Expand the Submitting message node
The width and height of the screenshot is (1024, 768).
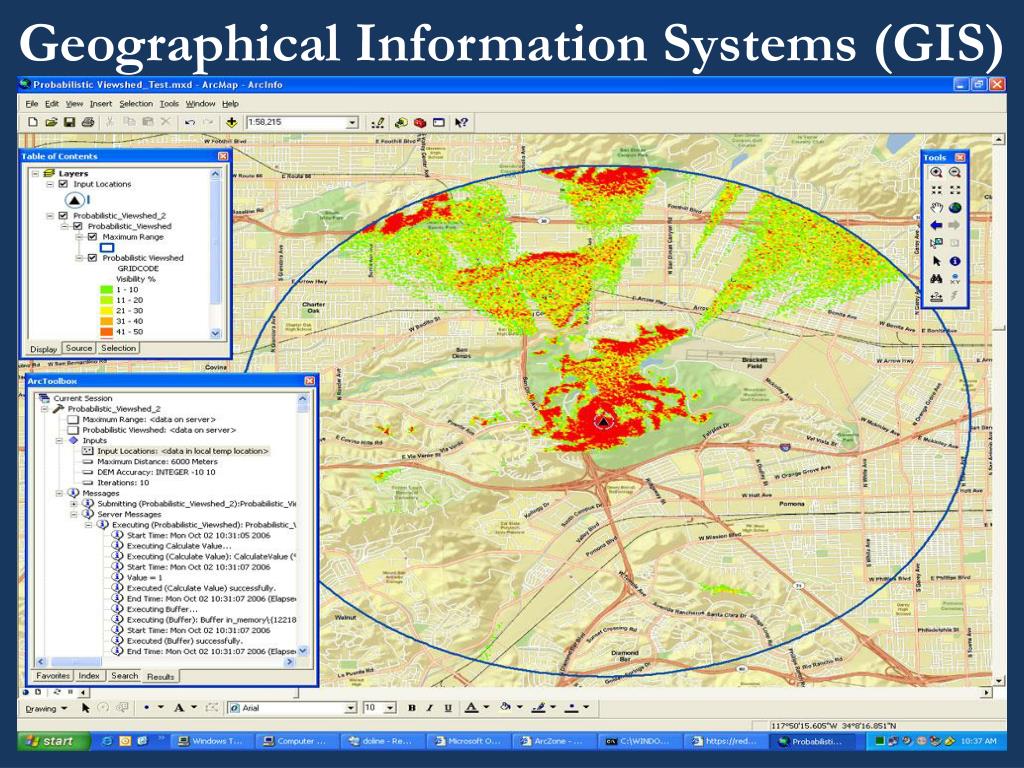pyautogui.click(x=74, y=504)
